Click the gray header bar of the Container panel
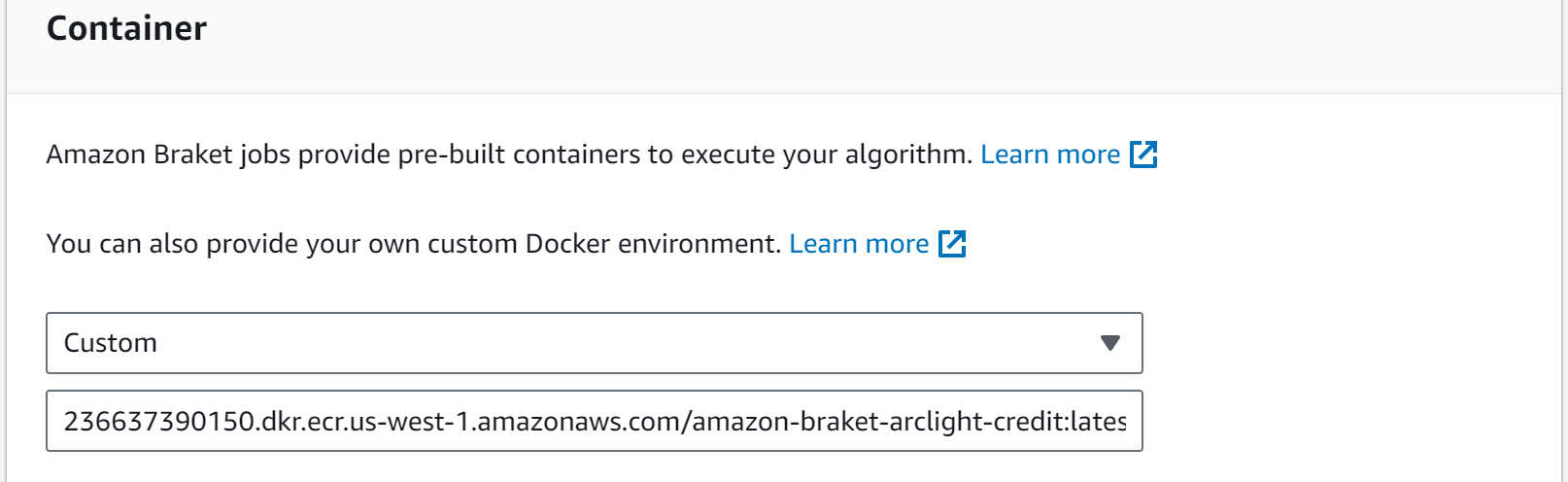Screen dimensions: 1568x482 [784, 46]
